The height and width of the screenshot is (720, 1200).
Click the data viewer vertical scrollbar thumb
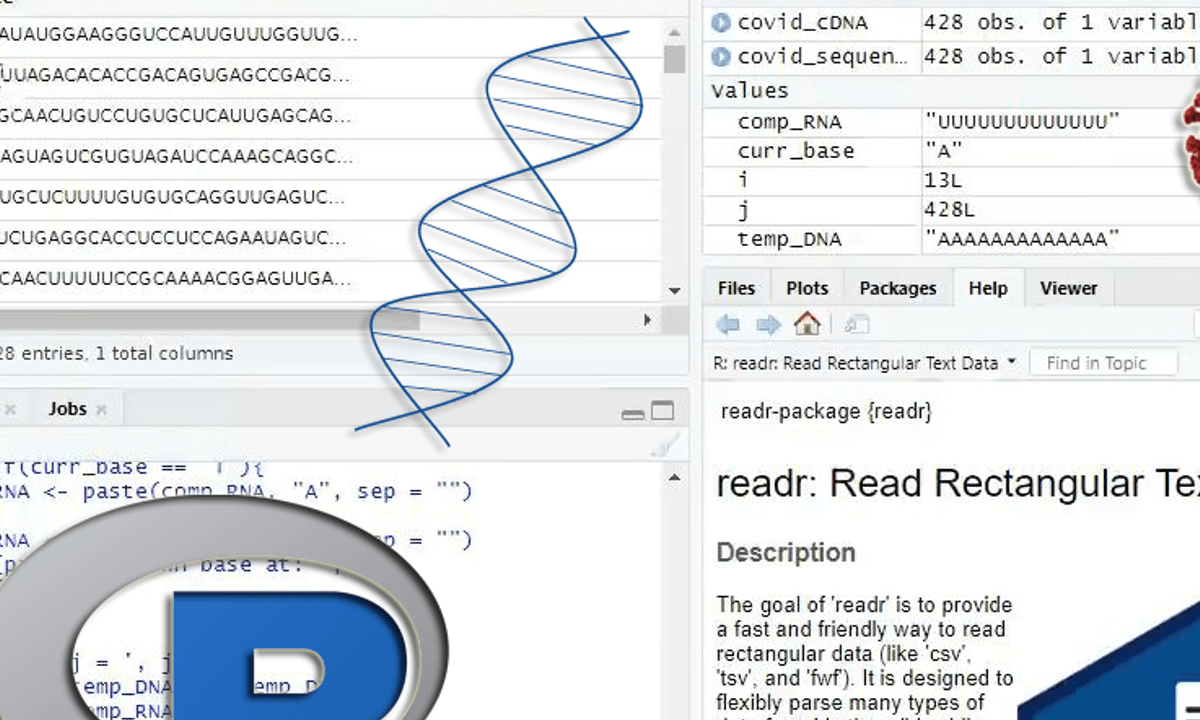coord(675,58)
